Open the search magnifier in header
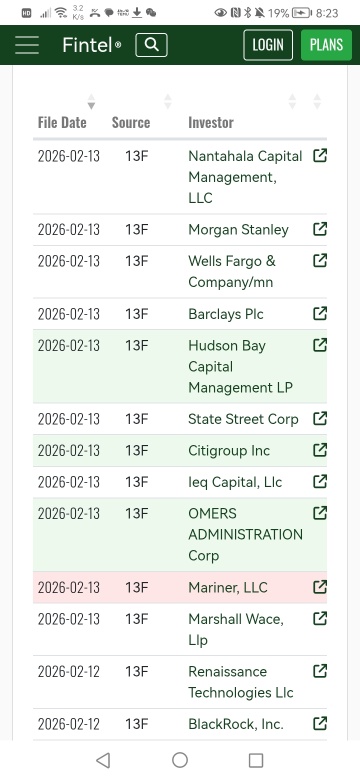The height and width of the screenshot is (780, 360). click(151, 45)
